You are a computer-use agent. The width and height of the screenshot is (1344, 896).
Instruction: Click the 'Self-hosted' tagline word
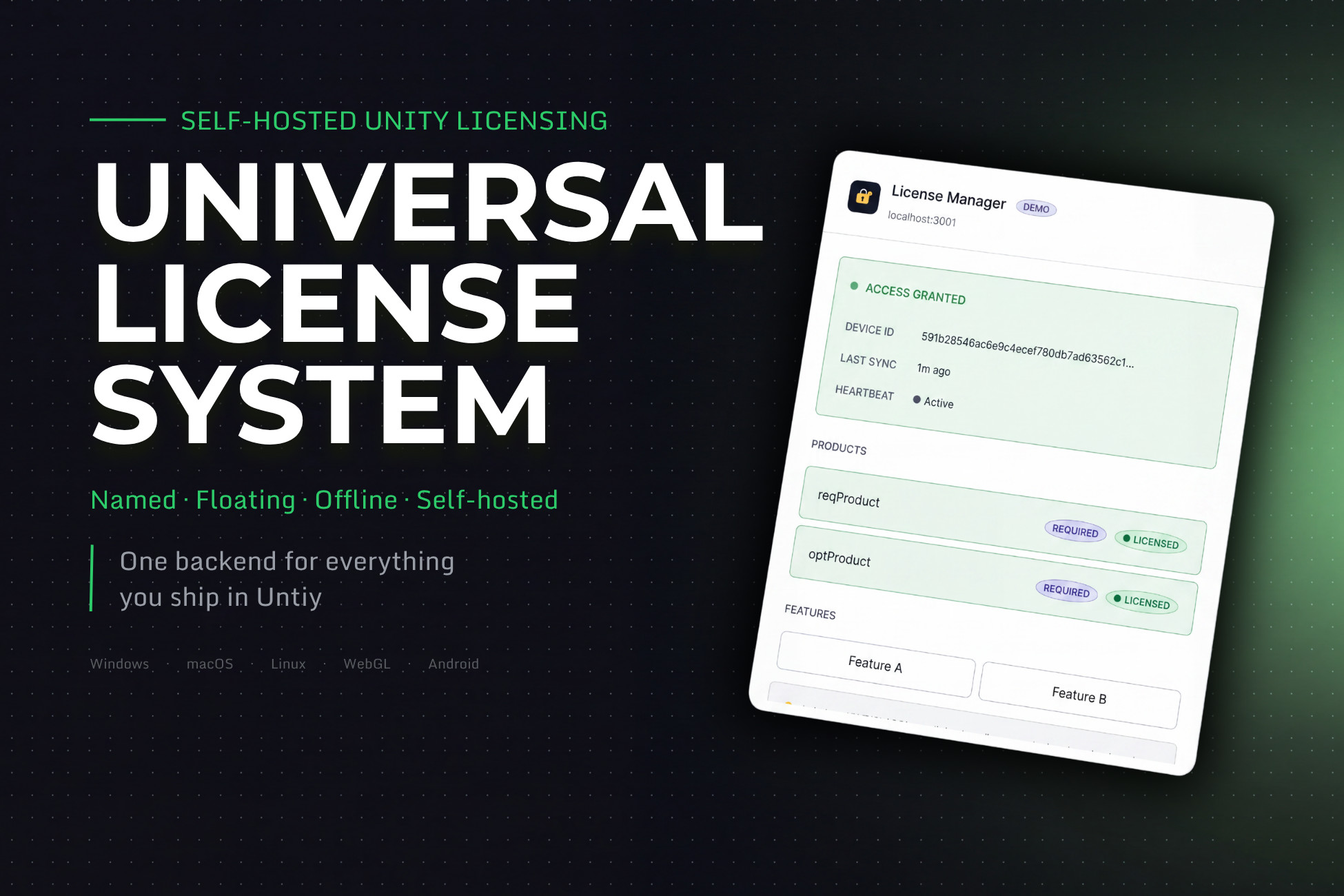[x=487, y=500]
